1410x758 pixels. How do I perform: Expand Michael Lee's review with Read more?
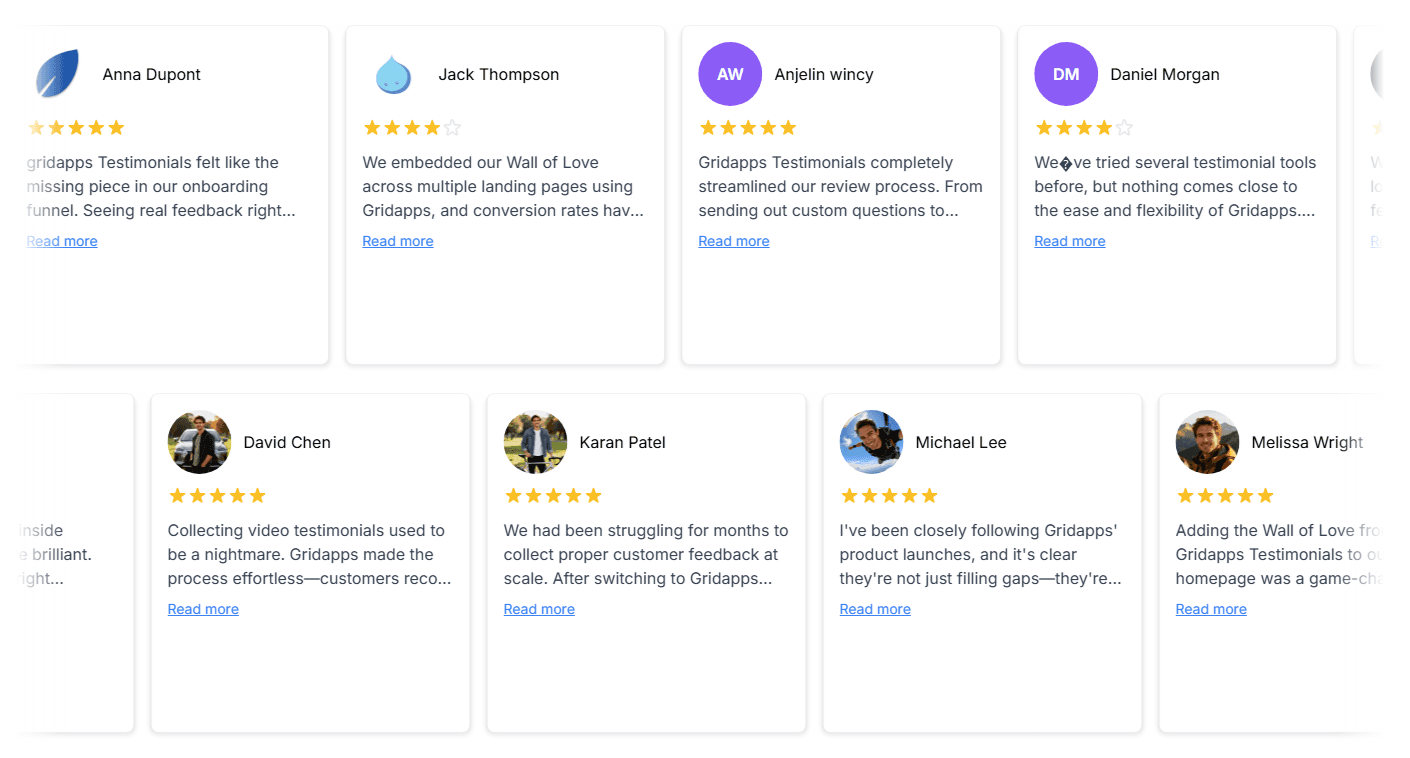pyautogui.click(x=875, y=608)
